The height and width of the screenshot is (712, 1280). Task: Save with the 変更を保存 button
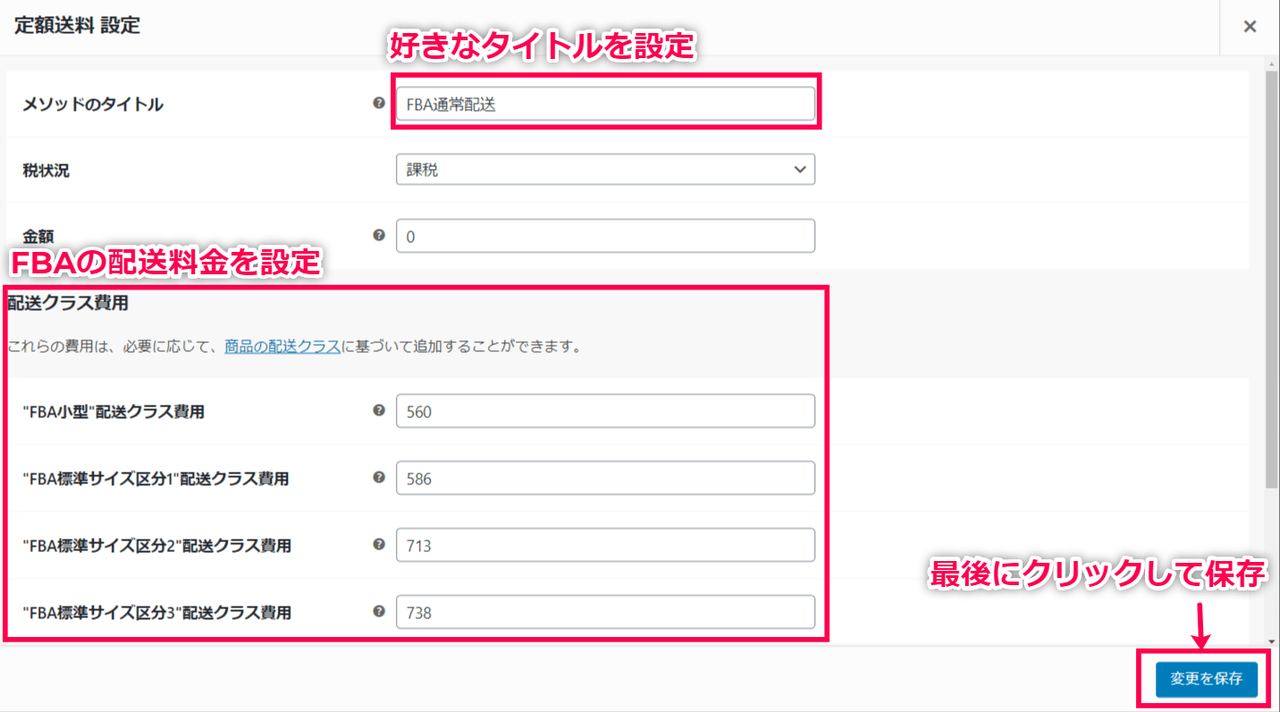(1206, 679)
